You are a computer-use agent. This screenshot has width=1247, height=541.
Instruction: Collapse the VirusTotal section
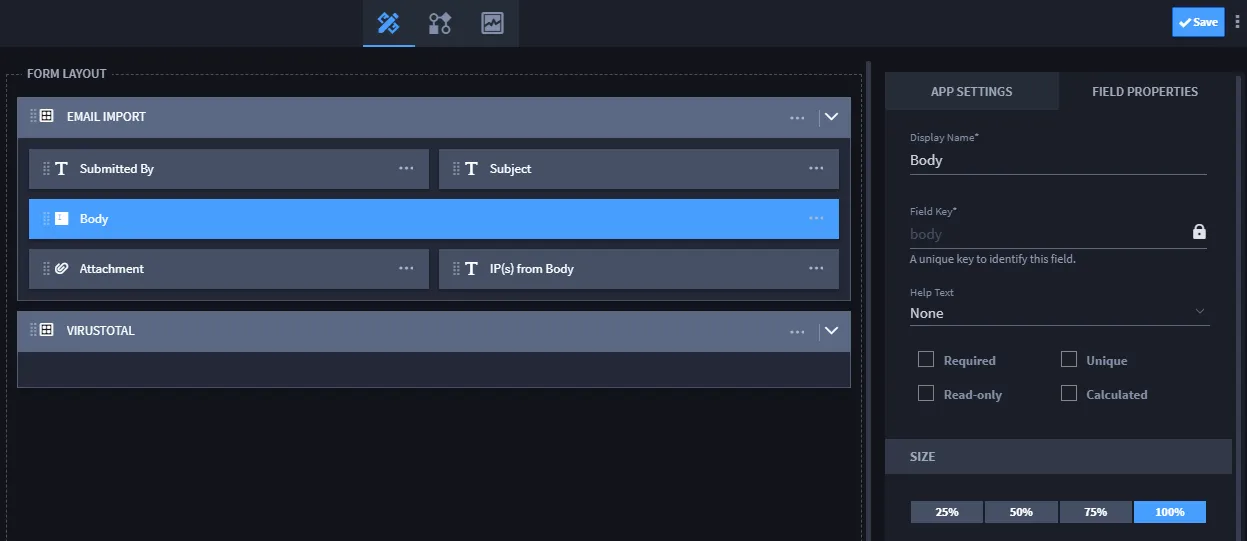830,331
